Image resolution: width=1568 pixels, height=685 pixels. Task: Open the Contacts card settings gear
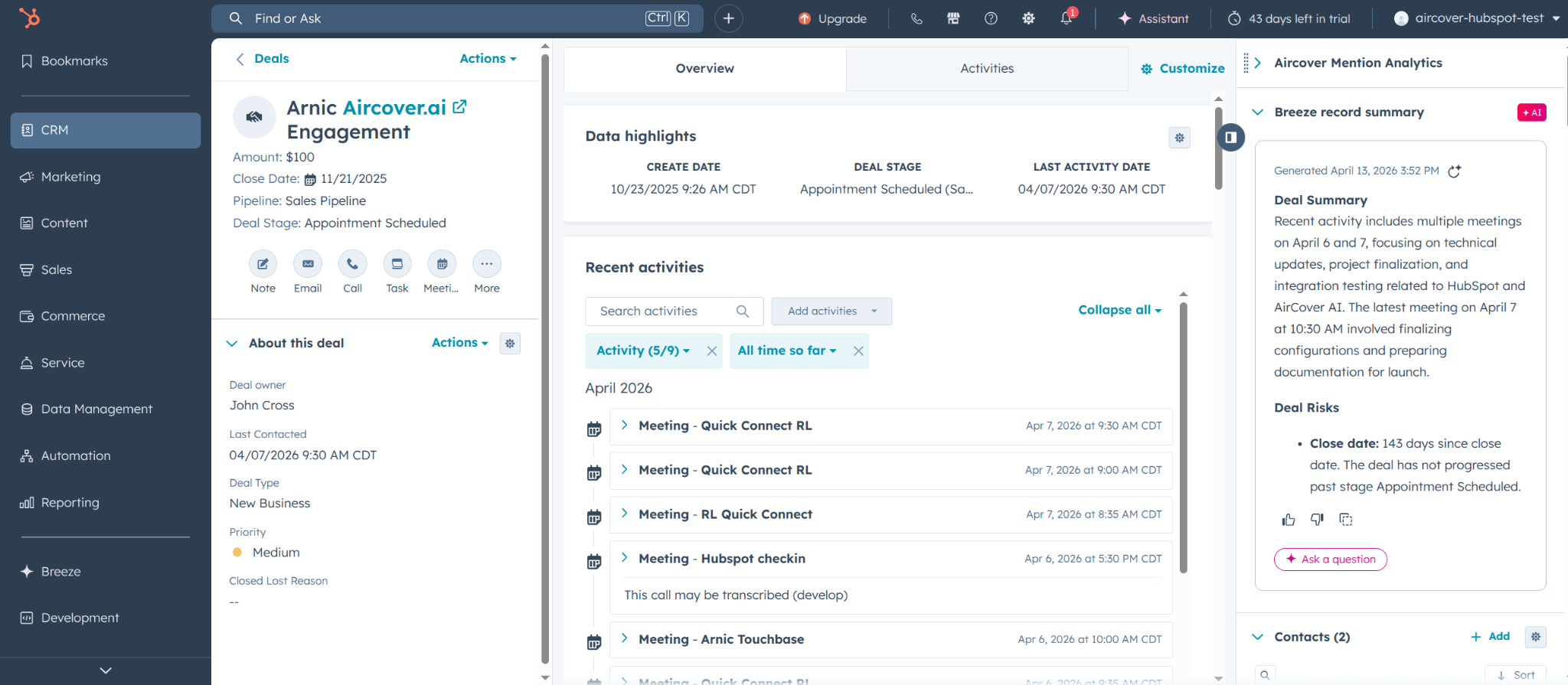pyautogui.click(x=1535, y=637)
